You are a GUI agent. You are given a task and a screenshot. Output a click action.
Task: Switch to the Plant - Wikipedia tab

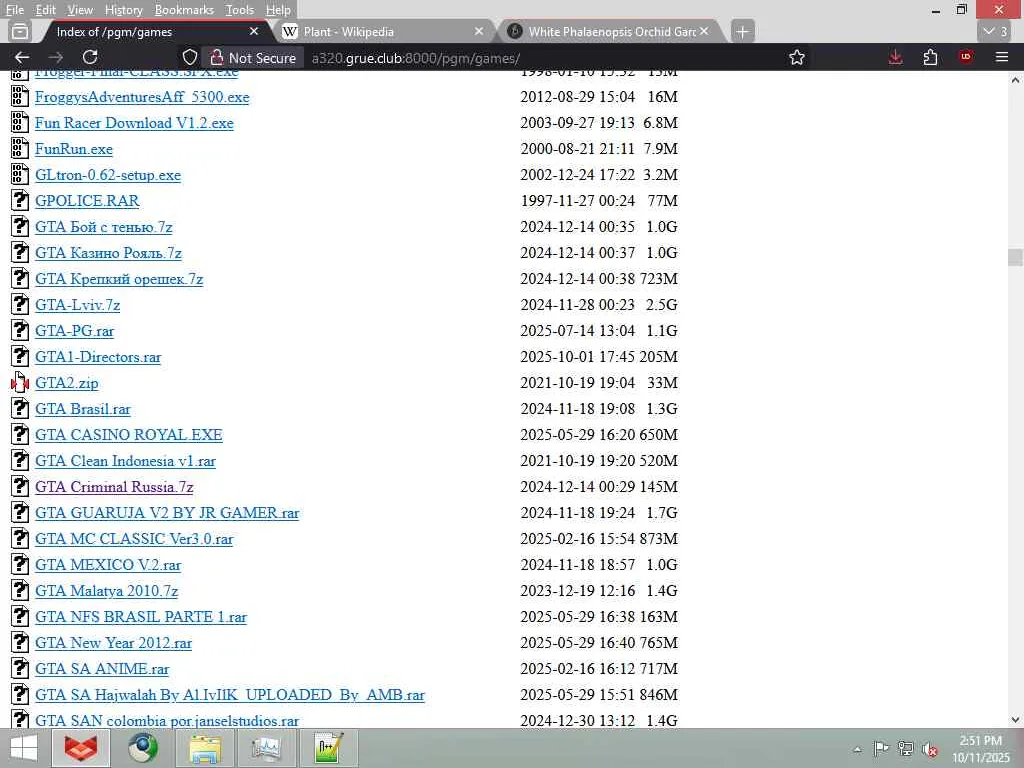coord(384,31)
